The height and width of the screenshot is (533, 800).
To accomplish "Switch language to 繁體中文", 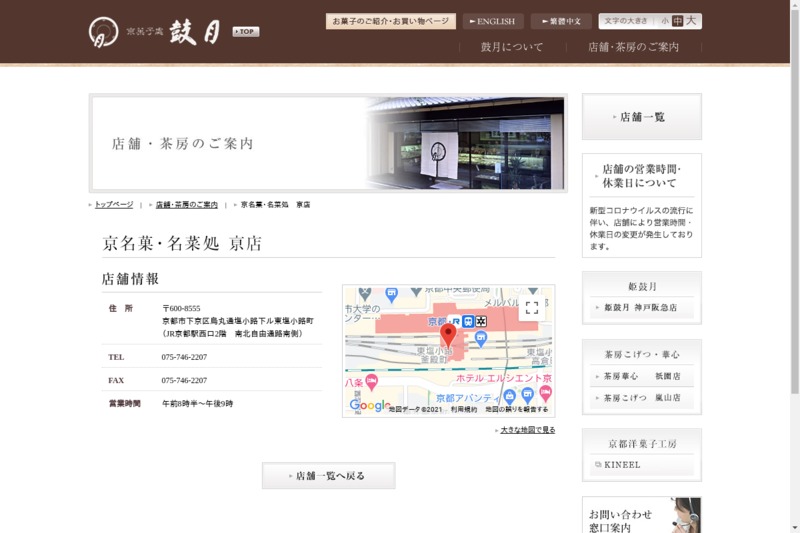I will click(561, 21).
